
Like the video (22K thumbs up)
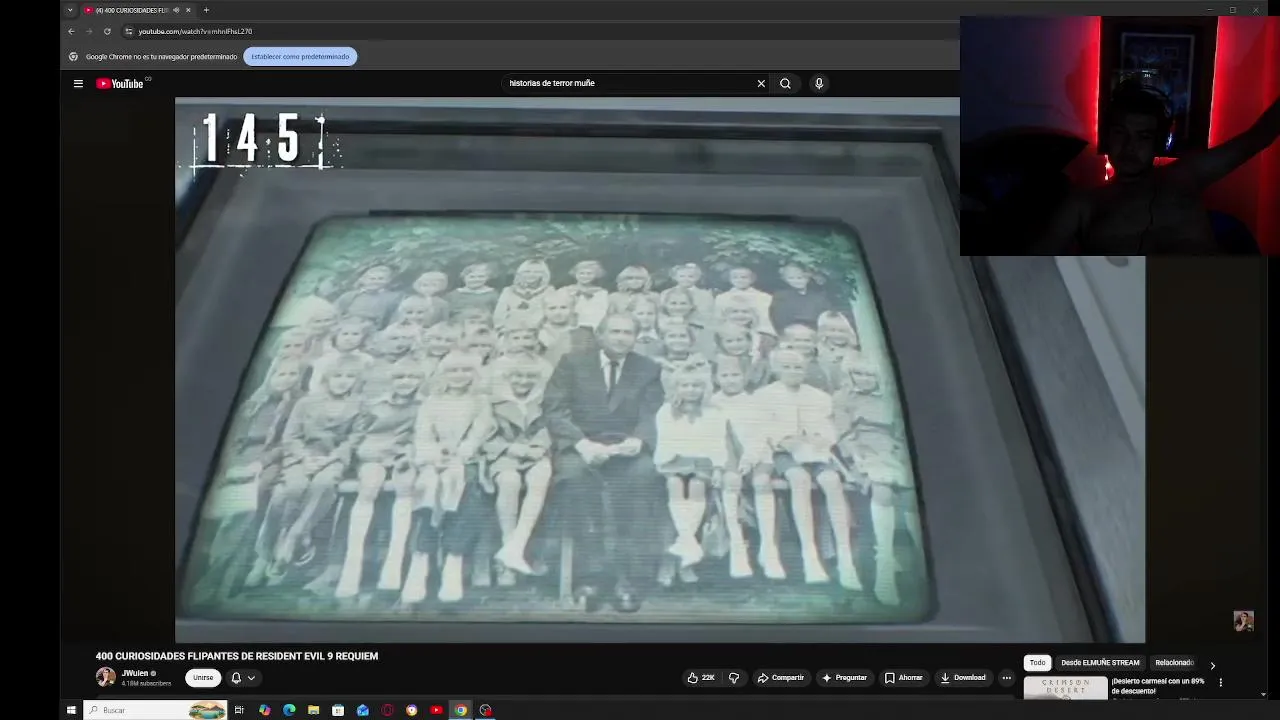701,678
